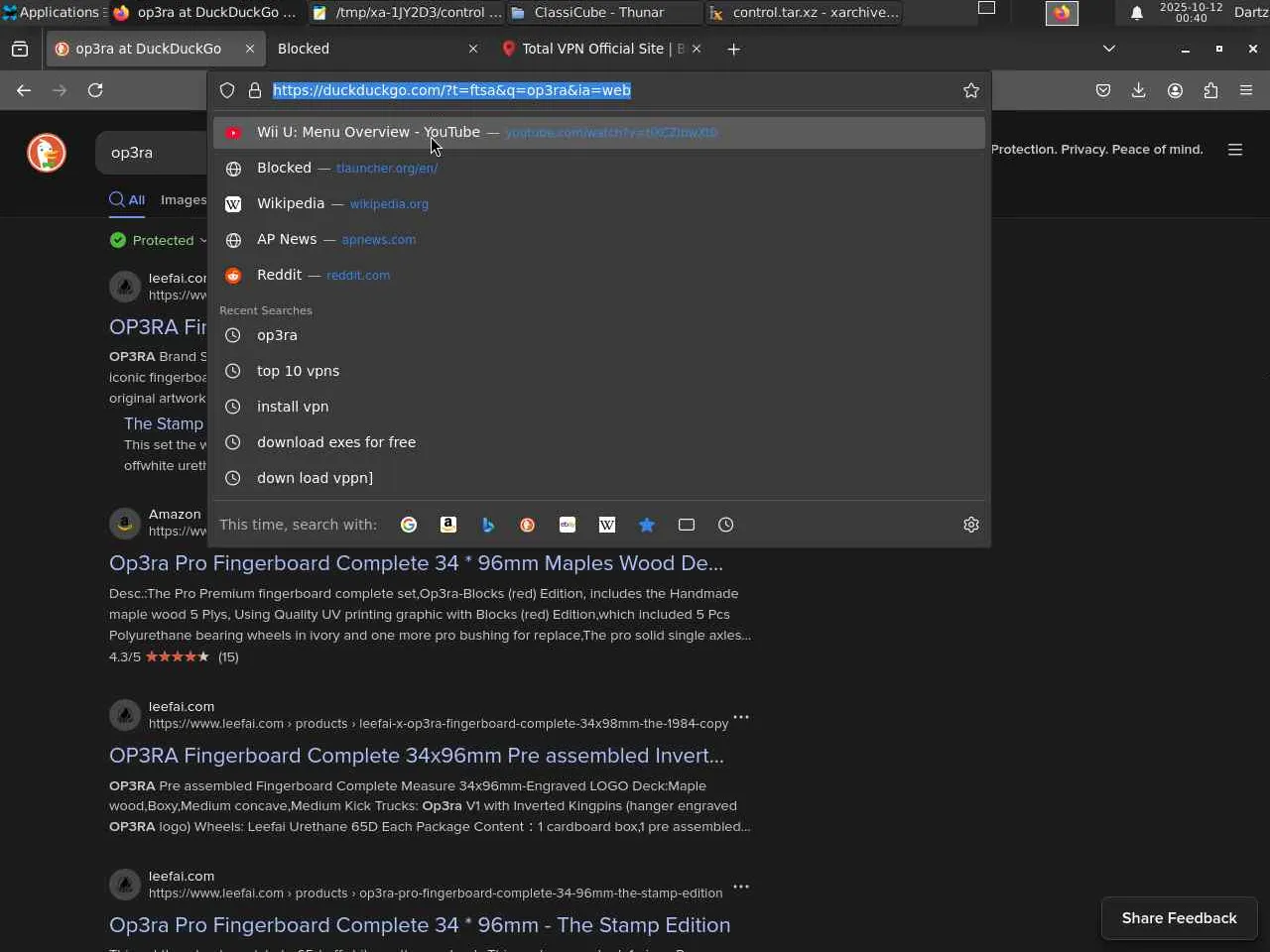The image size is (1270, 952).
Task: Bookmark this page with star icon
Action: (971, 90)
